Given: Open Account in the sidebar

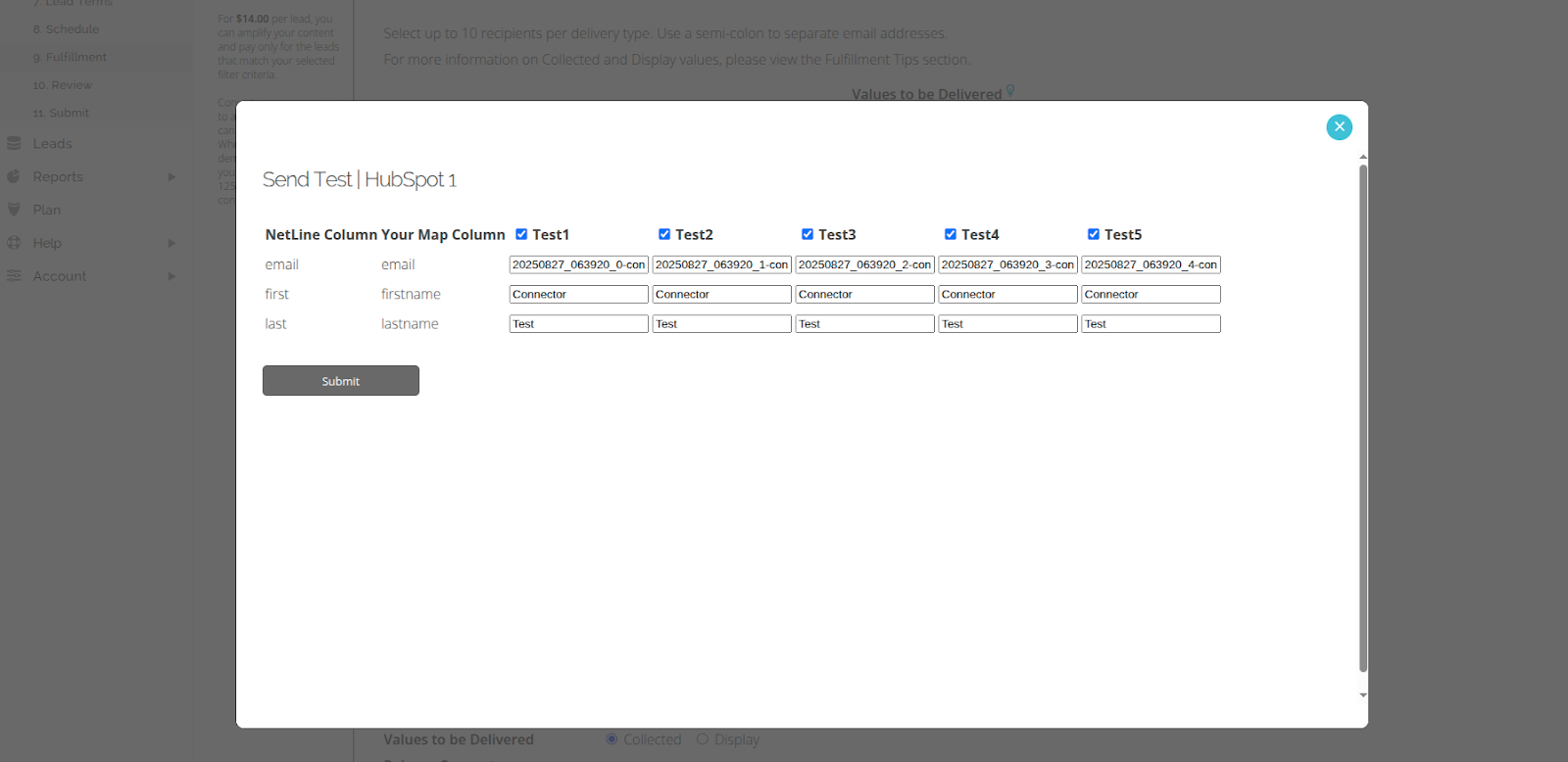Looking at the screenshot, I should tap(60, 276).
